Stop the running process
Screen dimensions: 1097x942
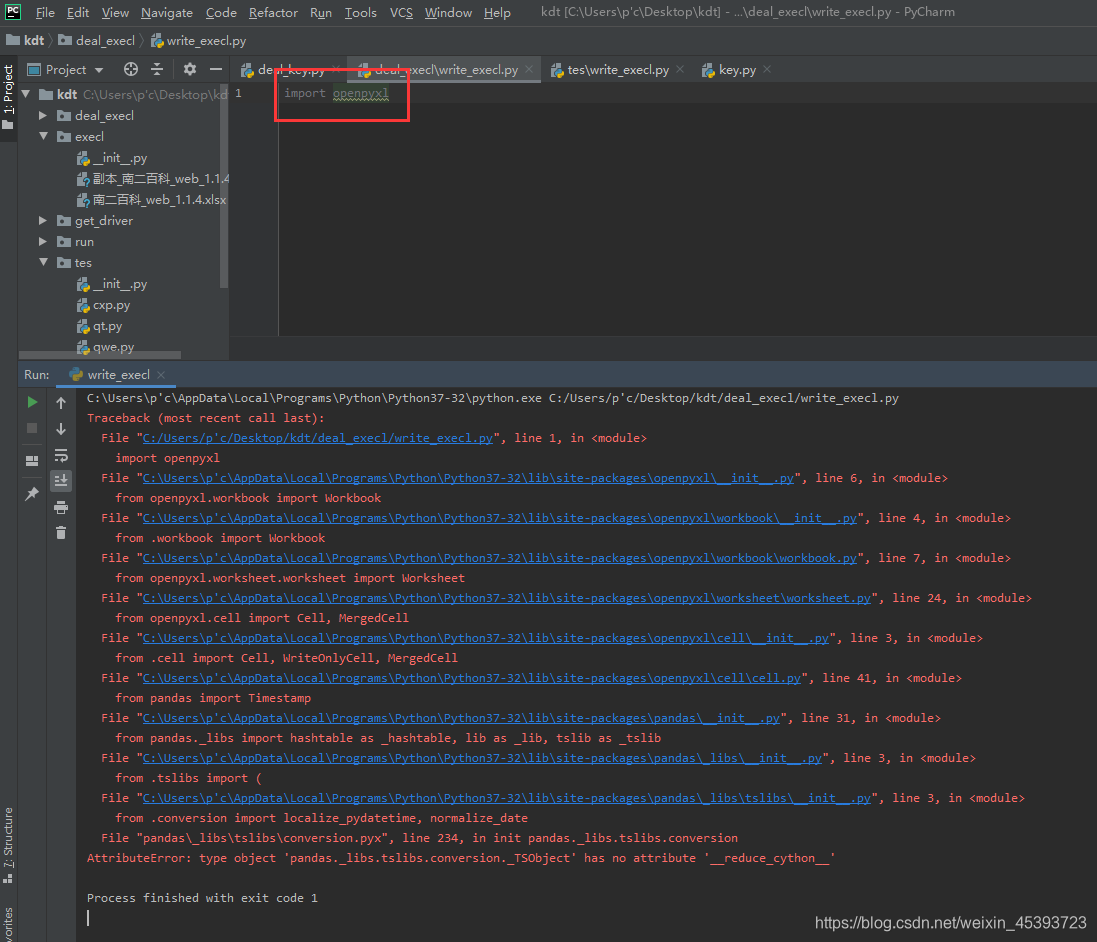pyautogui.click(x=32, y=428)
